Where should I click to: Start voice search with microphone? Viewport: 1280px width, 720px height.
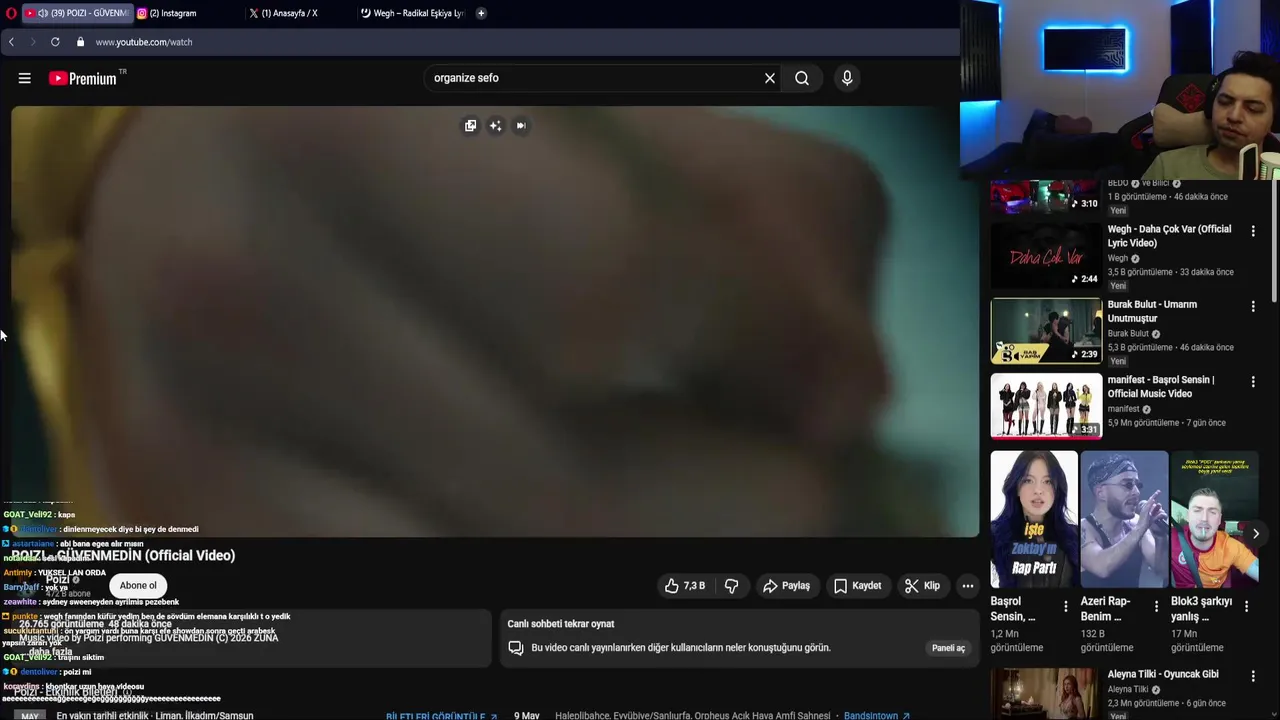pyautogui.click(x=847, y=78)
